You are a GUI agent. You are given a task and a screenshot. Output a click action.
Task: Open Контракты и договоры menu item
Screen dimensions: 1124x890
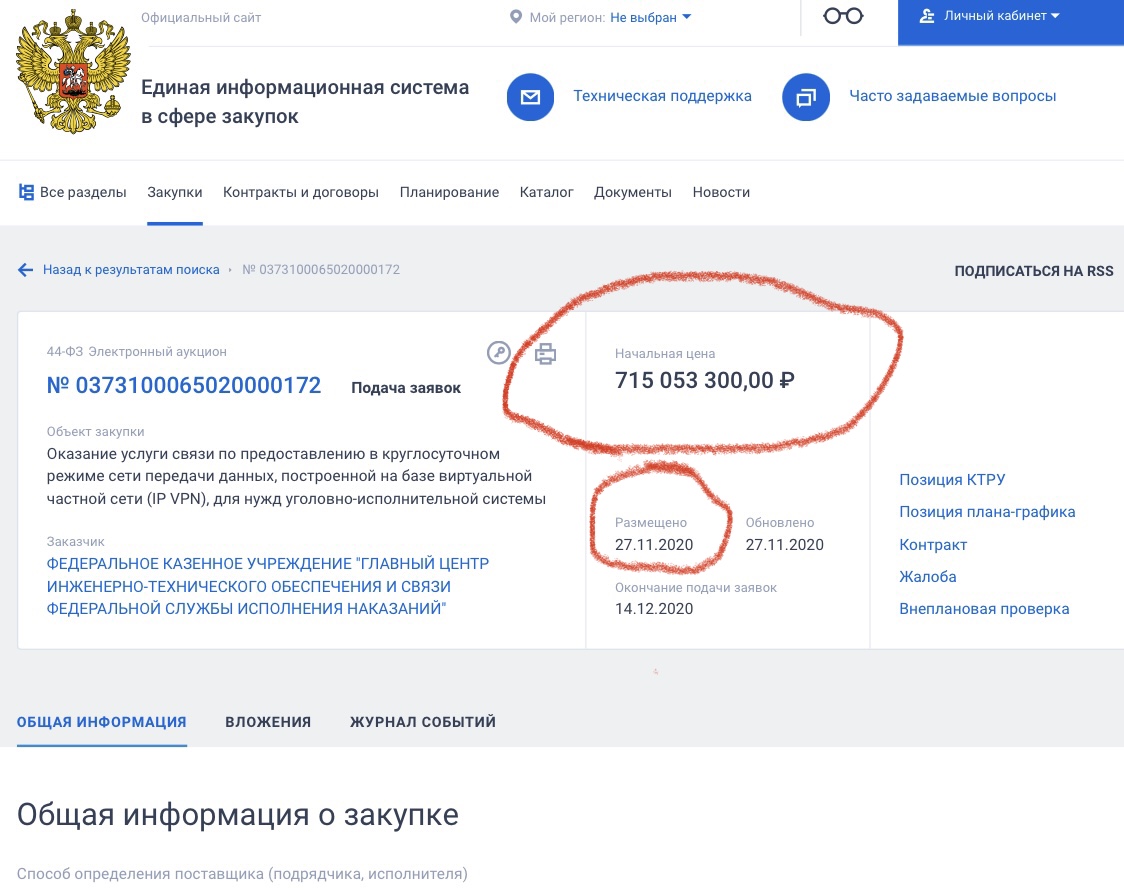301,192
